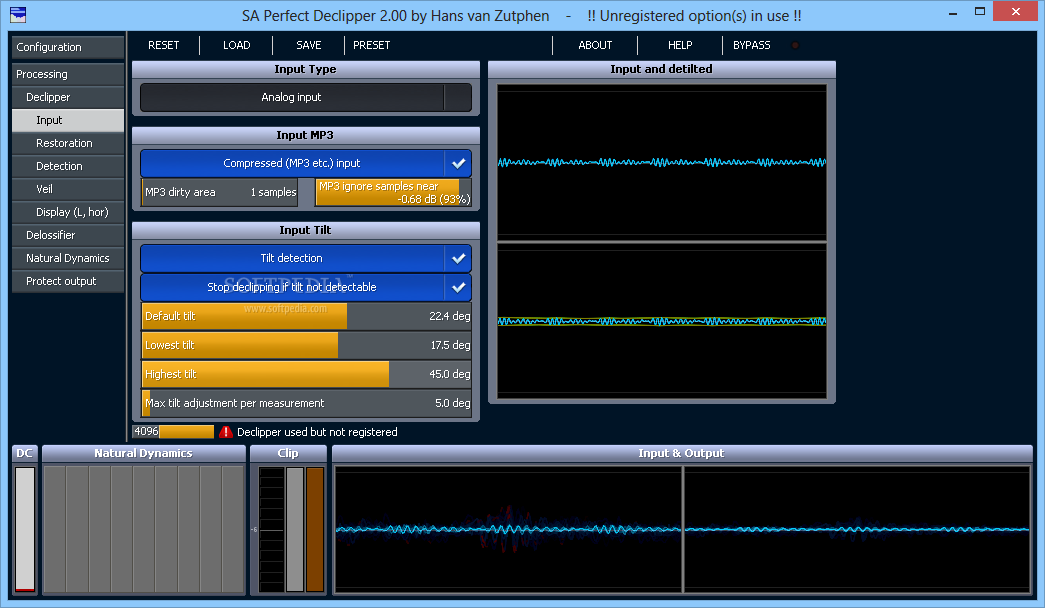Click the RESET button
This screenshot has width=1045, height=608.
163,45
